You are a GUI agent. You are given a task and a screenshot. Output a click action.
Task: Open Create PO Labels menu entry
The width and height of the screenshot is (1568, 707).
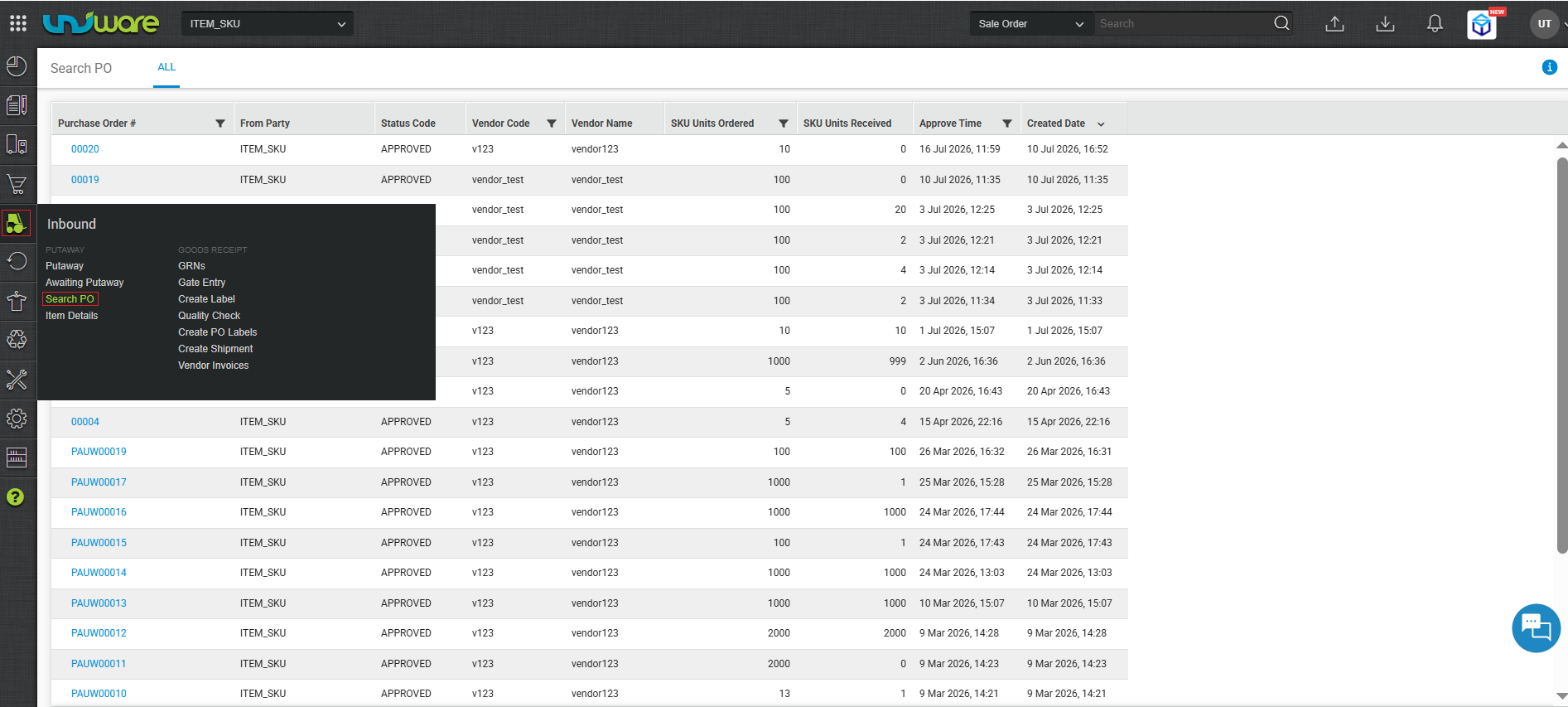218,332
